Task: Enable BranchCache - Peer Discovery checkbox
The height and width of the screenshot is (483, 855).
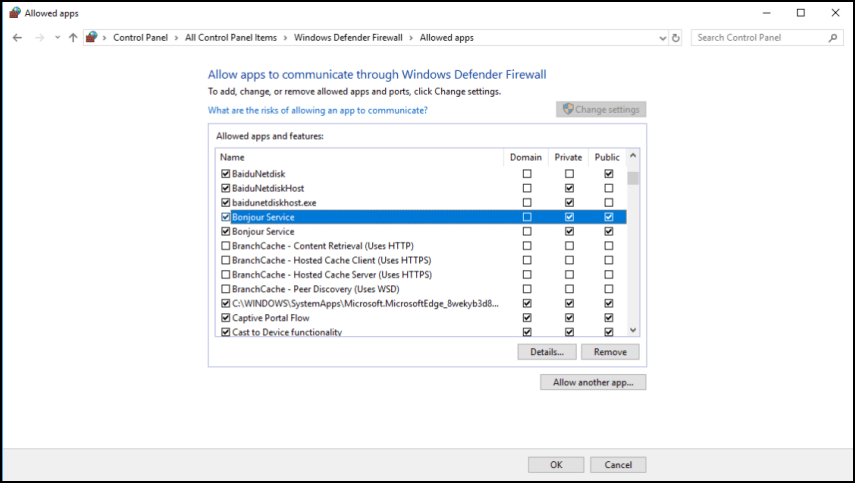Action: click(x=225, y=289)
